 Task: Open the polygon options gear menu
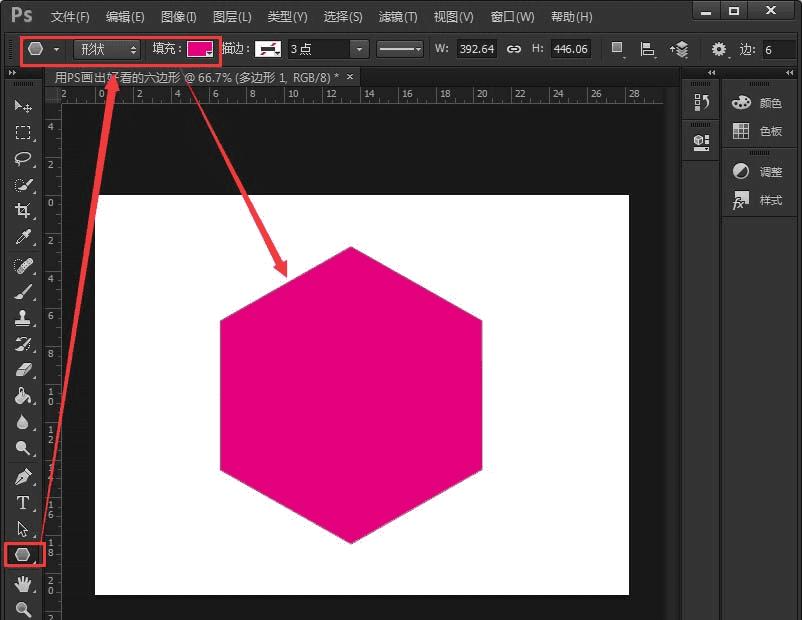pos(719,49)
